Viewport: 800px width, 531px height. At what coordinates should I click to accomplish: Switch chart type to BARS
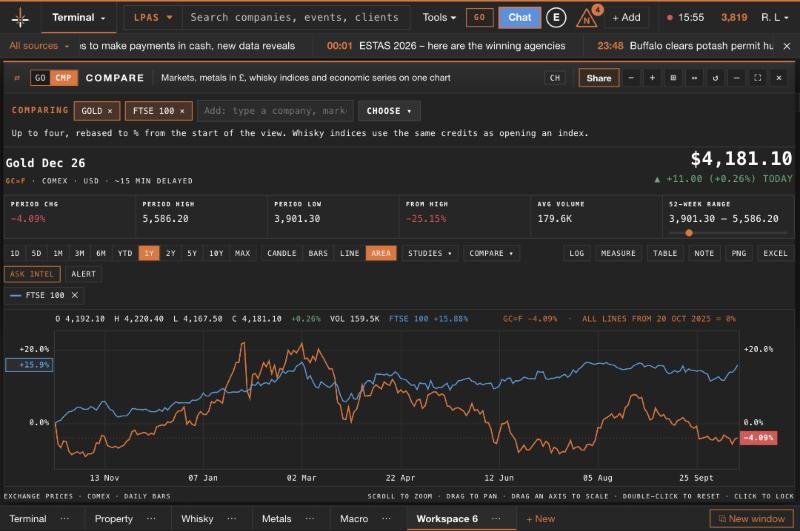318,254
